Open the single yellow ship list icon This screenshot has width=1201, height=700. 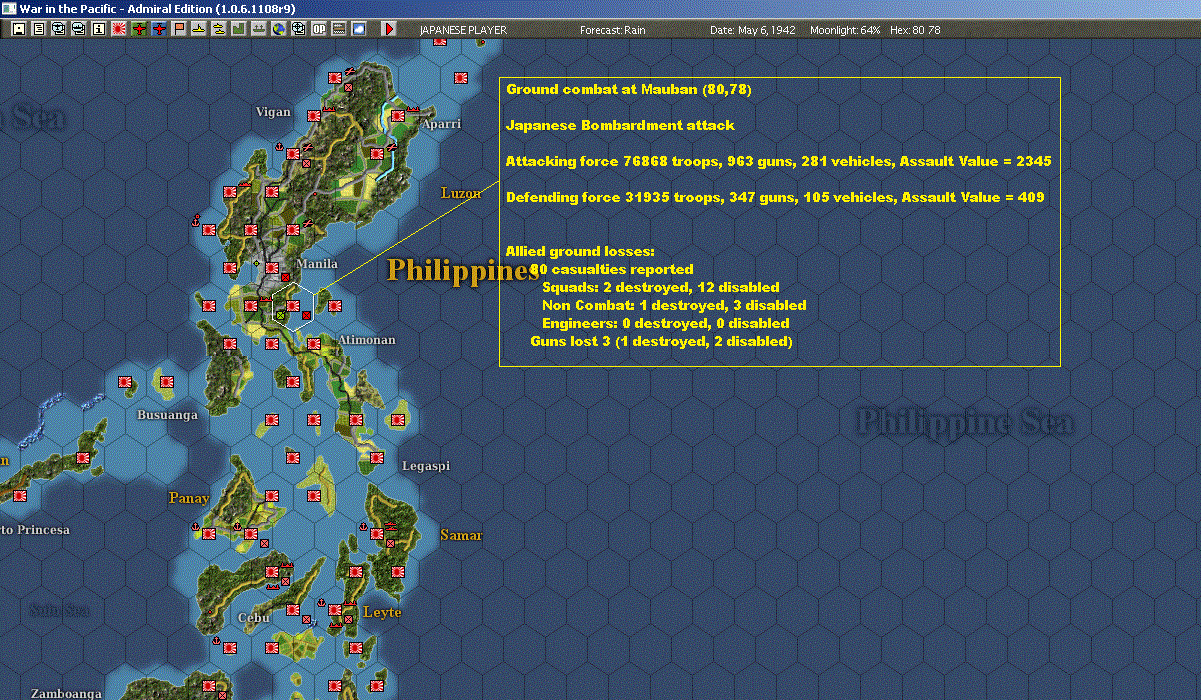point(199,29)
